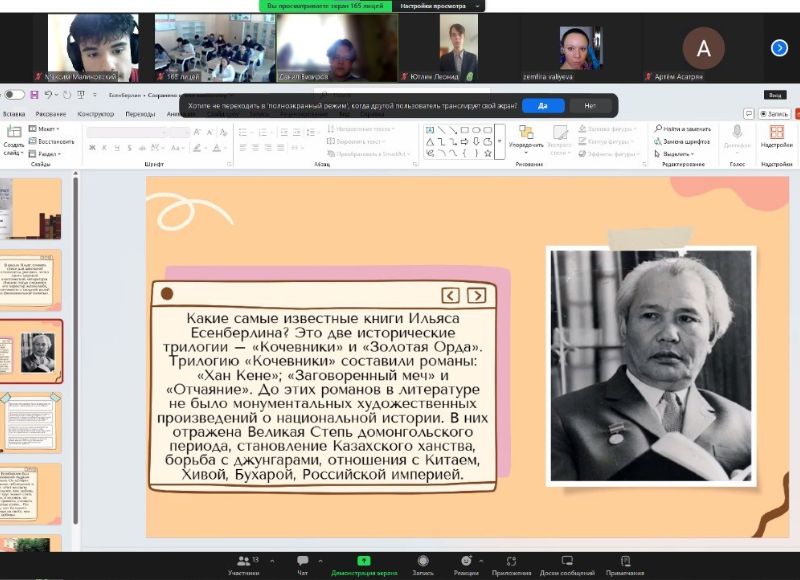Open Whiteboards in the Zoom toolbar
The height and width of the screenshot is (580, 800).
click(x=567, y=562)
